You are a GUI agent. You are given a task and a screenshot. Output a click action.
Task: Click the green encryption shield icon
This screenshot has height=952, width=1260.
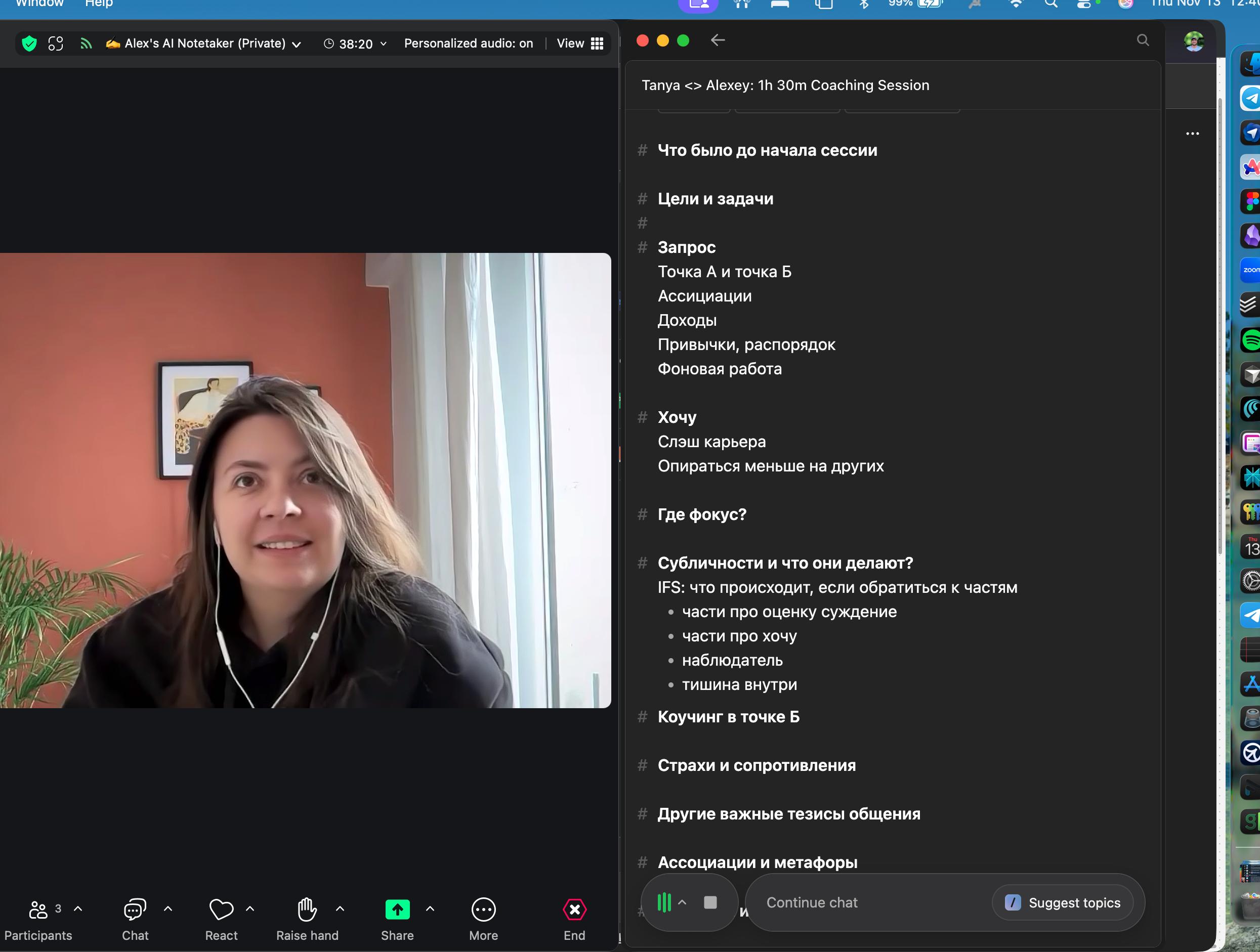pyautogui.click(x=29, y=44)
